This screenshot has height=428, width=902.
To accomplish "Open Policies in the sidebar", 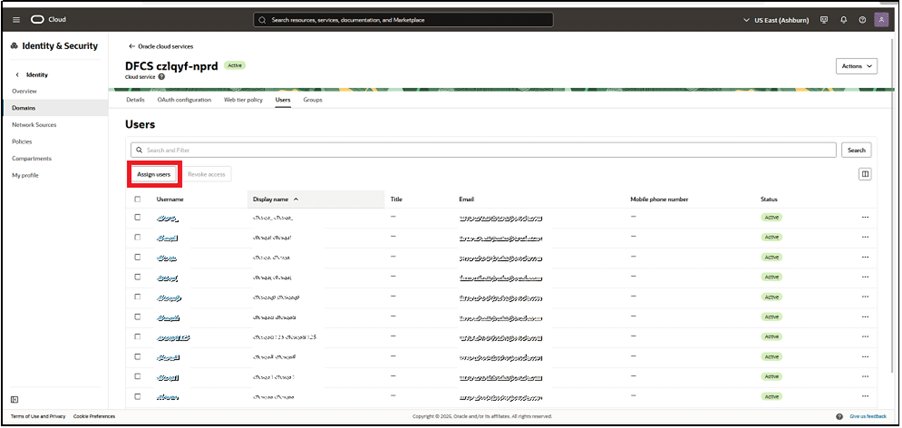I will (22, 142).
